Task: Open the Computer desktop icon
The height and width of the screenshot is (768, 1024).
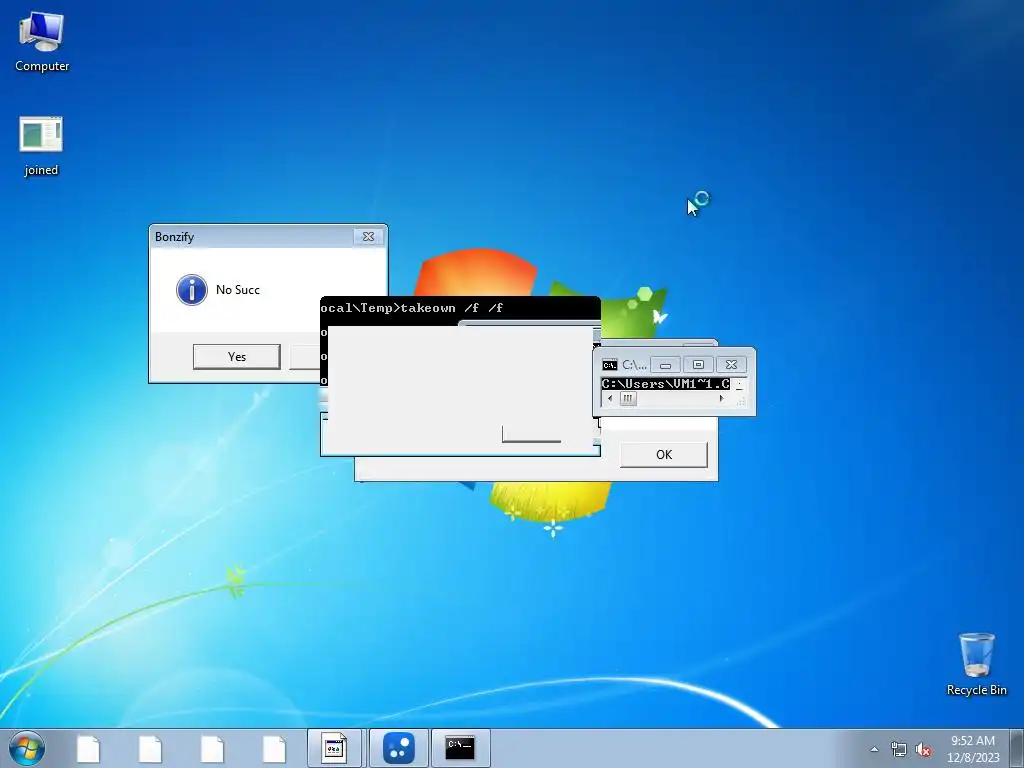Action: [x=42, y=42]
